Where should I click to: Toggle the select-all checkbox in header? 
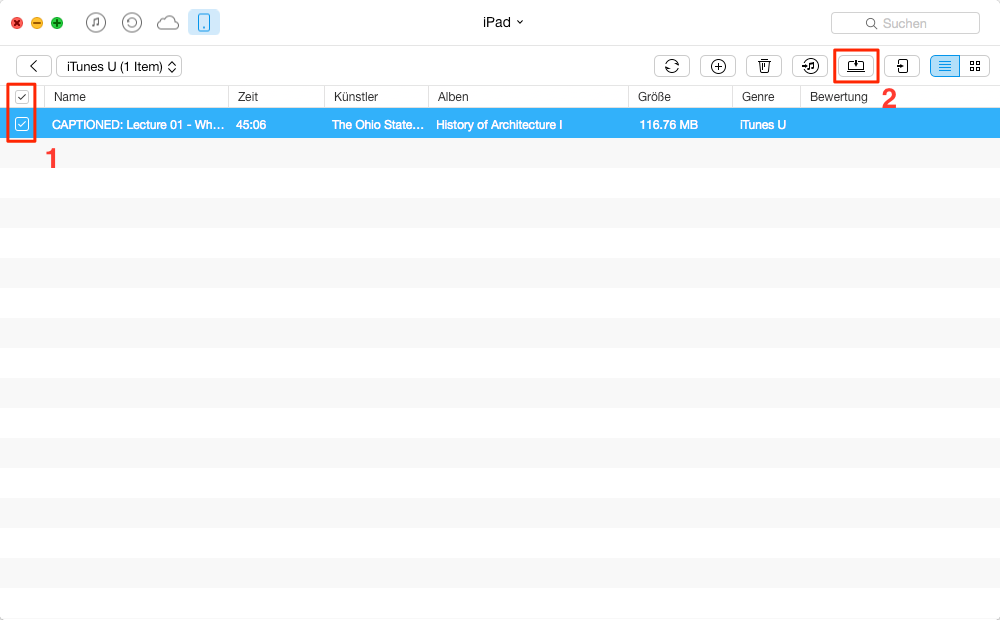(x=22, y=97)
